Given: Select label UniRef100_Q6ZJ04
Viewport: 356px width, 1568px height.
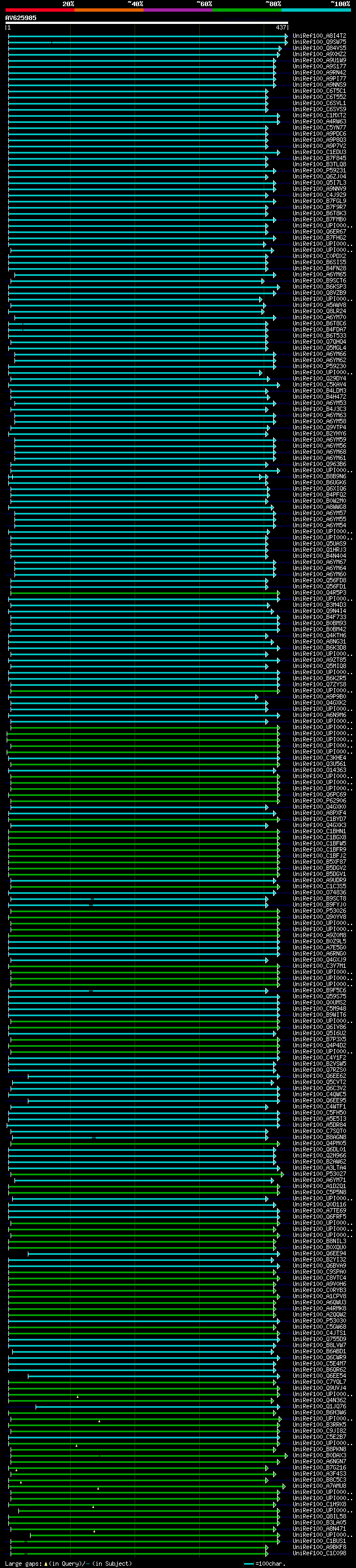Looking at the screenshot, I should pos(319,176).
